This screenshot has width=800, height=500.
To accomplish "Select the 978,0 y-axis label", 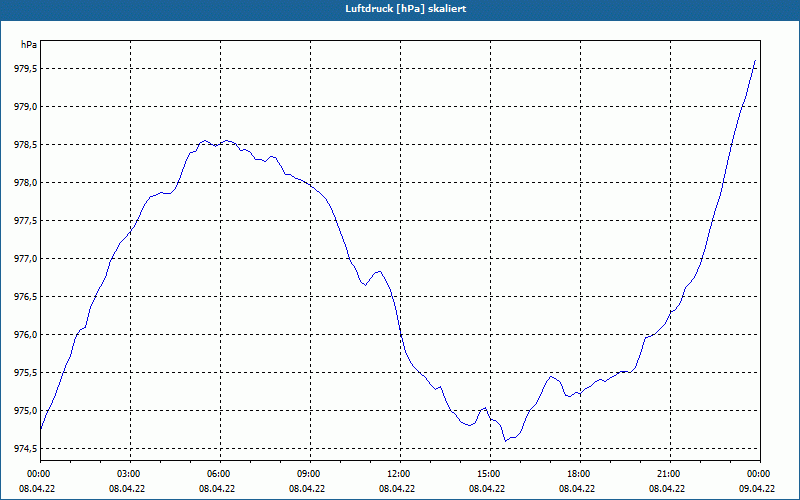I will point(26,183).
